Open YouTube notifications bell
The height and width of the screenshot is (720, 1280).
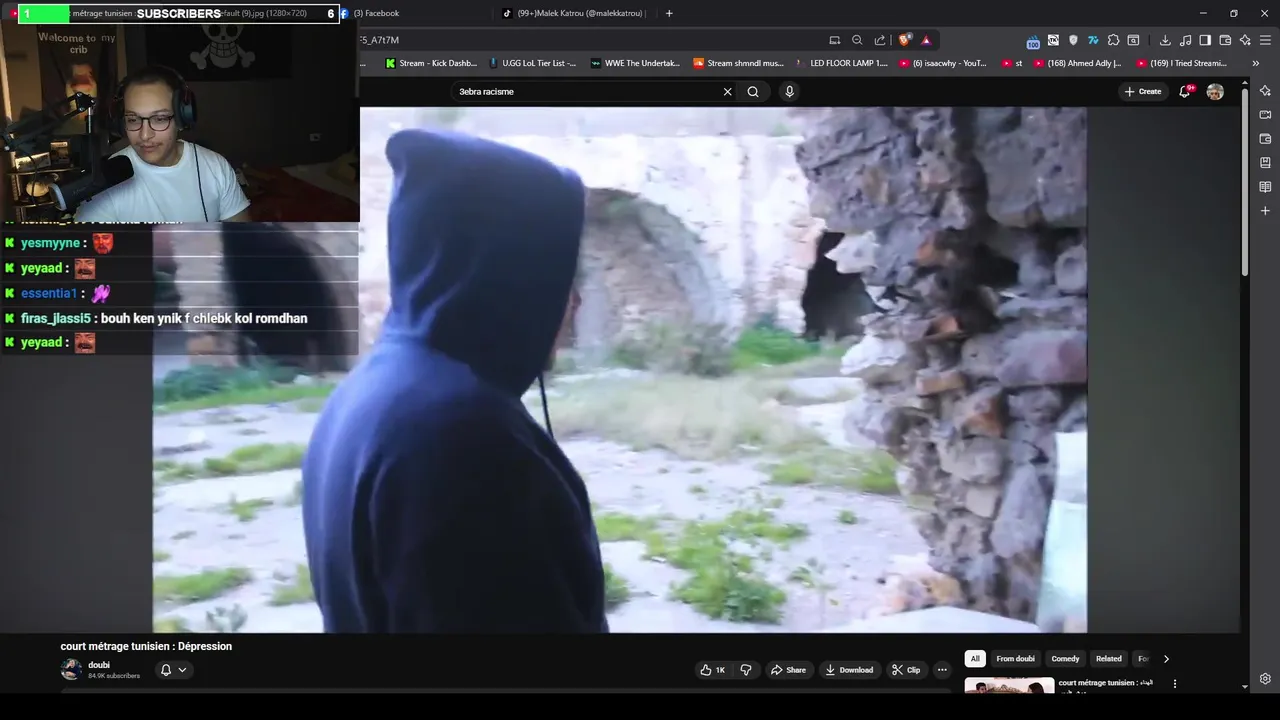click(x=1185, y=91)
